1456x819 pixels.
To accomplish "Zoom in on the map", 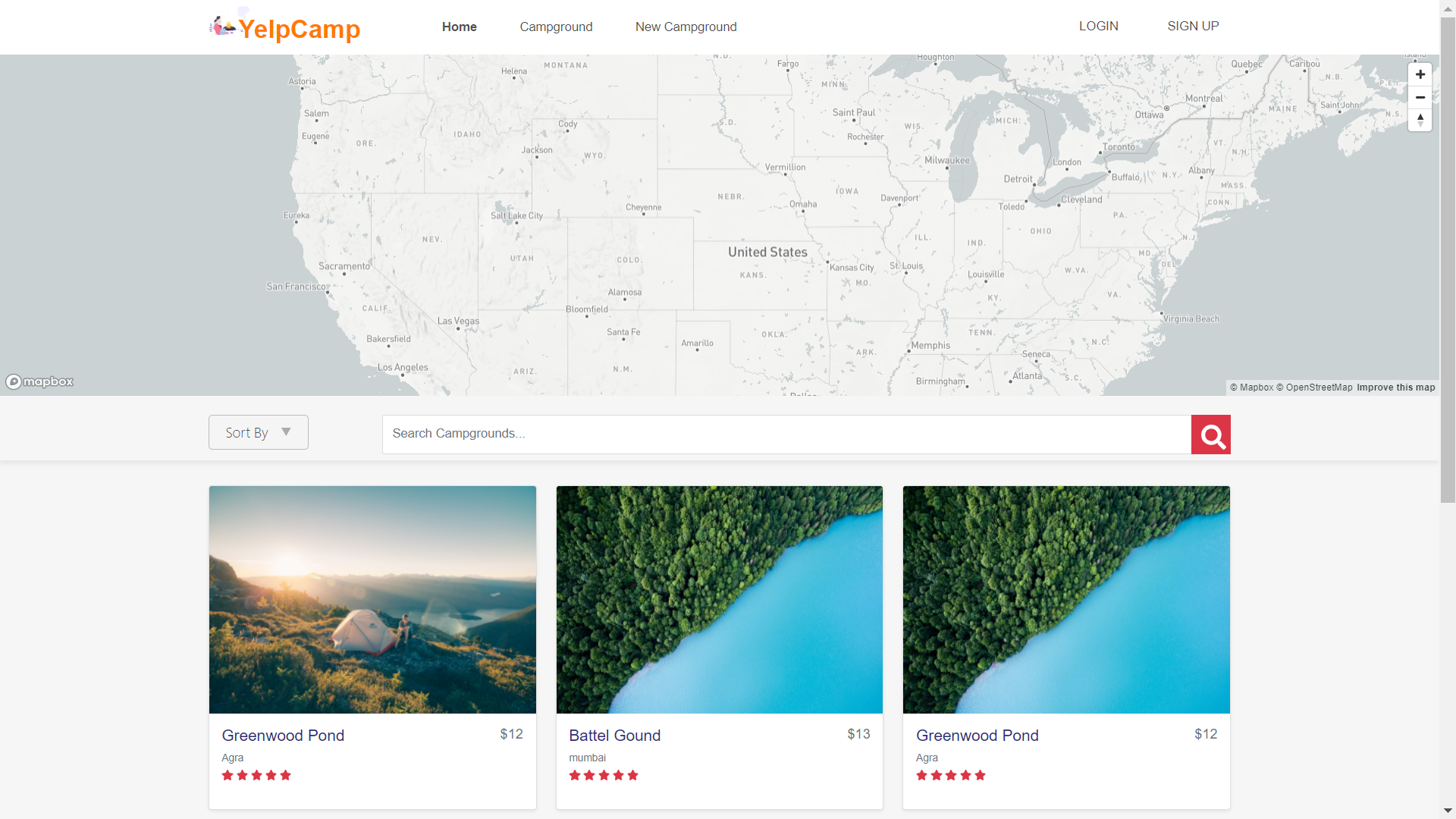I will pos(1420,74).
